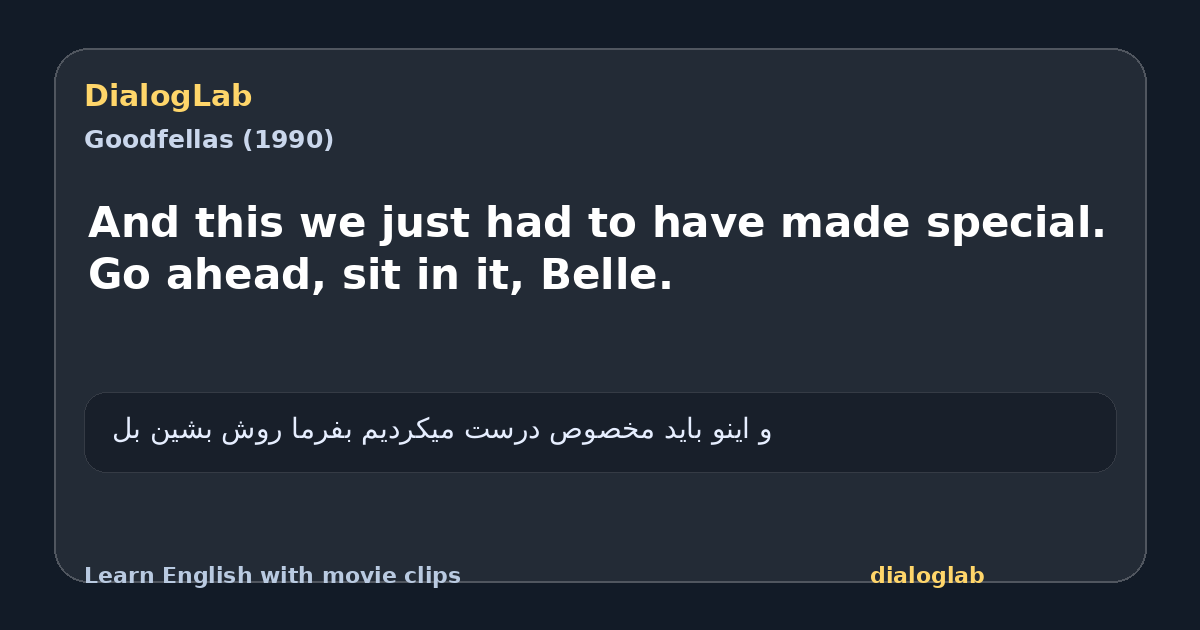The image size is (1200, 630).
Task: Click the 'Learn English with movie clips' tagline
Action: pyautogui.click(x=272, y=576)
